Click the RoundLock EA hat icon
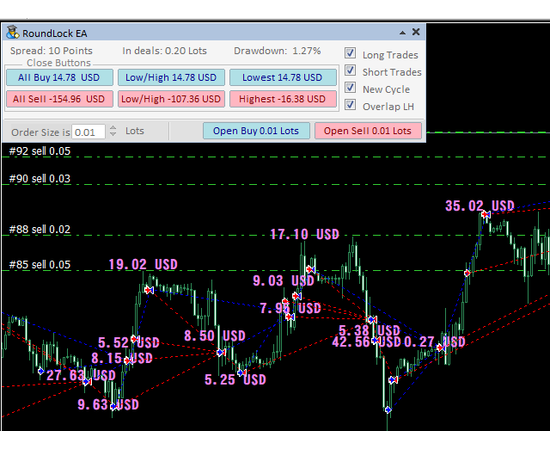Screen dimensions: 550x450 click(x=13, y=32)
